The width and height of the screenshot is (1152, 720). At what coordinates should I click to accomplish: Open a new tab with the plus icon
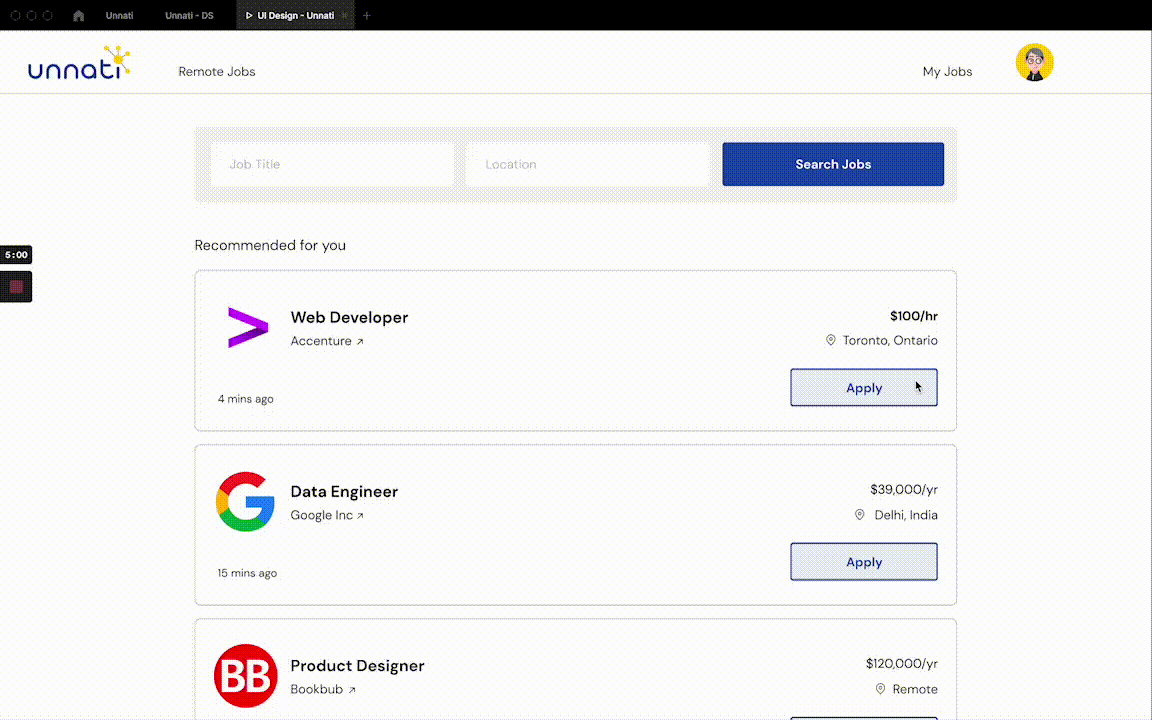(367, 15)
